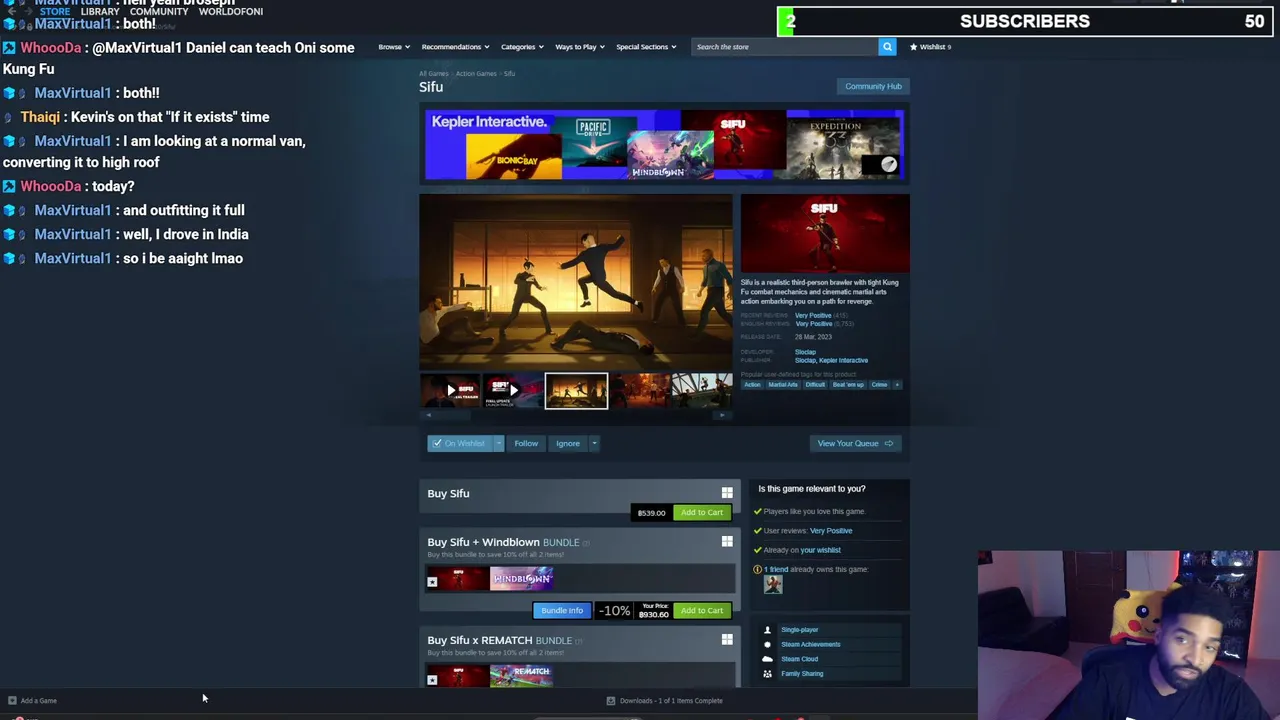Click the All Games breadcrumb
The image size is (1280, 720).
[x=434, y=73]
